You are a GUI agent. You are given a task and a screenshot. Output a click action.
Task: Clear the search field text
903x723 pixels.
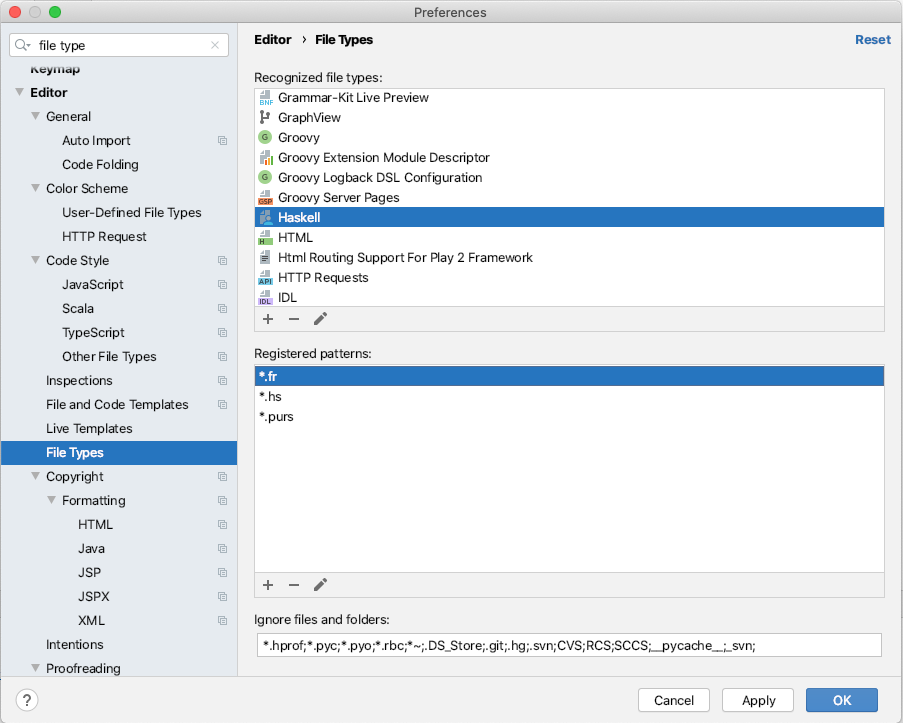pos(215,46)
